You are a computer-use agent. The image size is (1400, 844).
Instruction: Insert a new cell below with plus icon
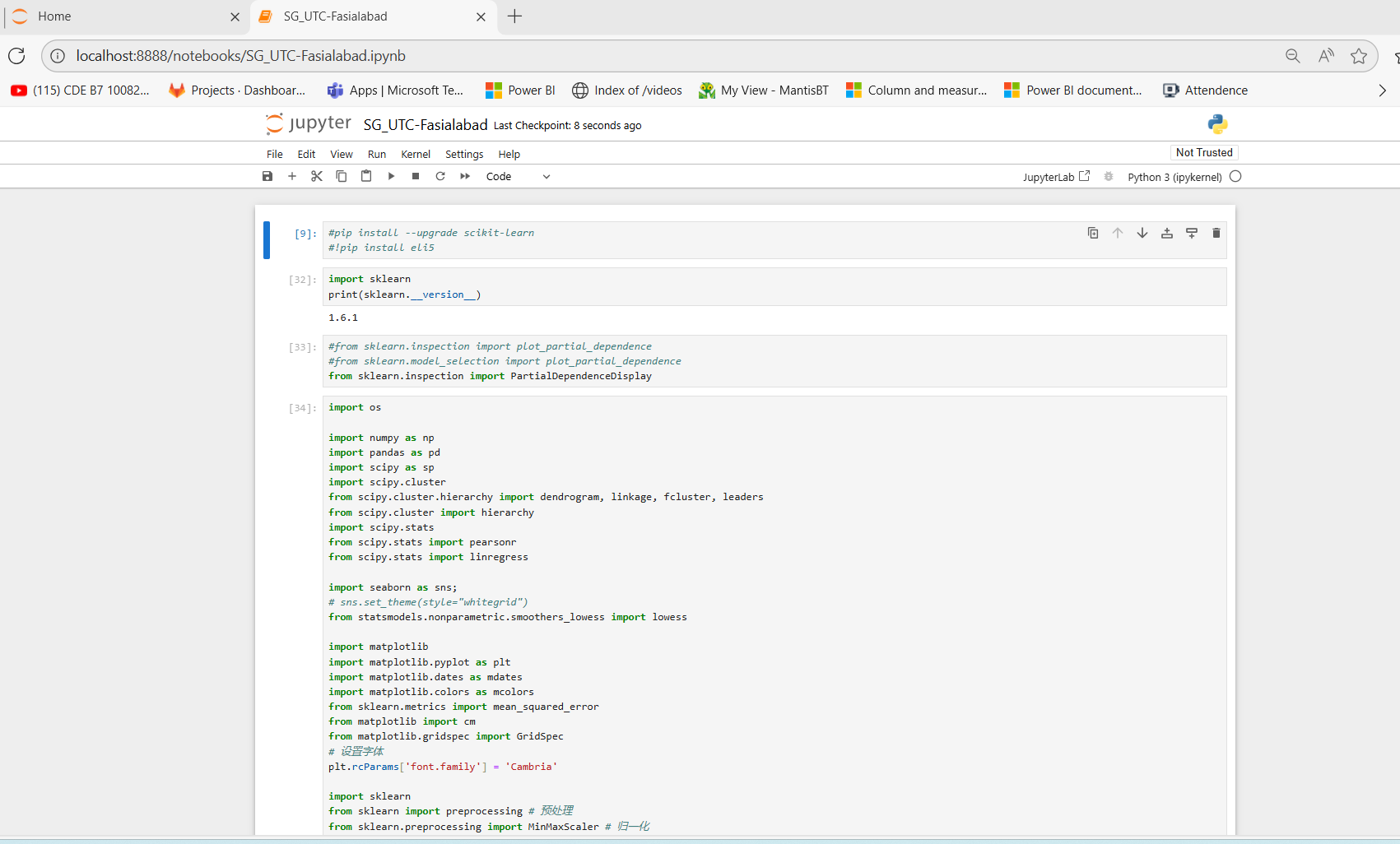pos(292,176)
